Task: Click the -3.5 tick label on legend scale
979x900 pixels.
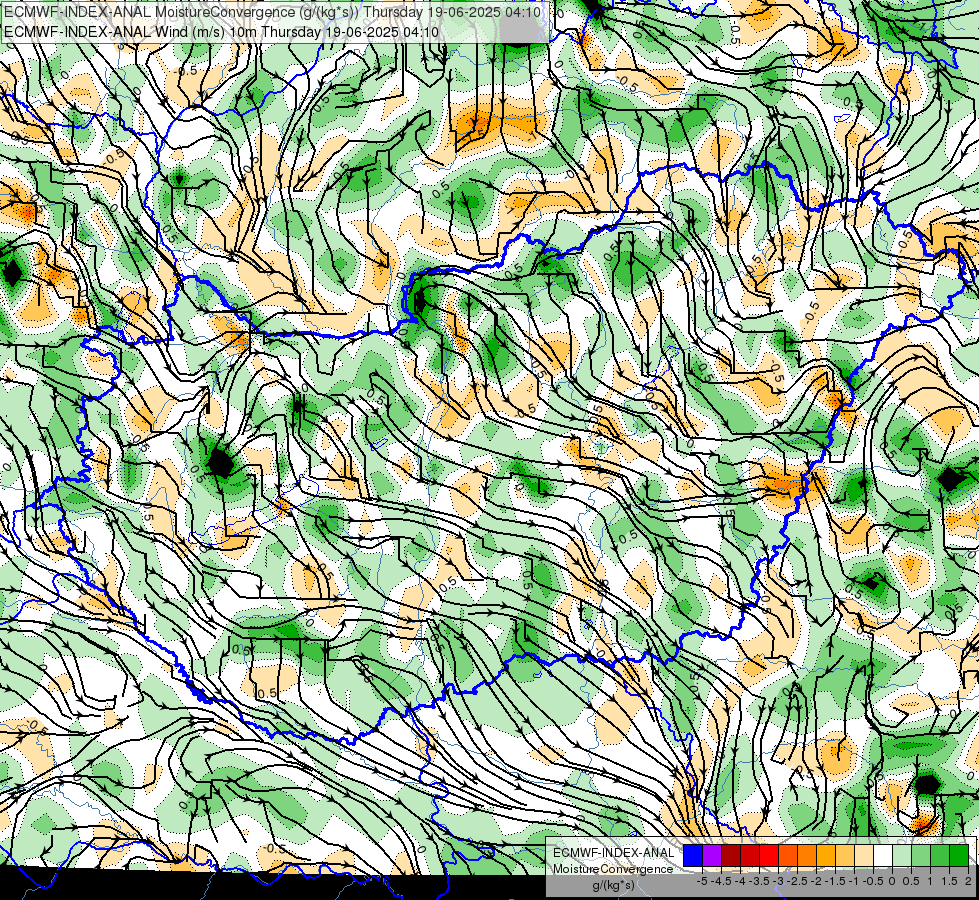Action: point(759,881)
